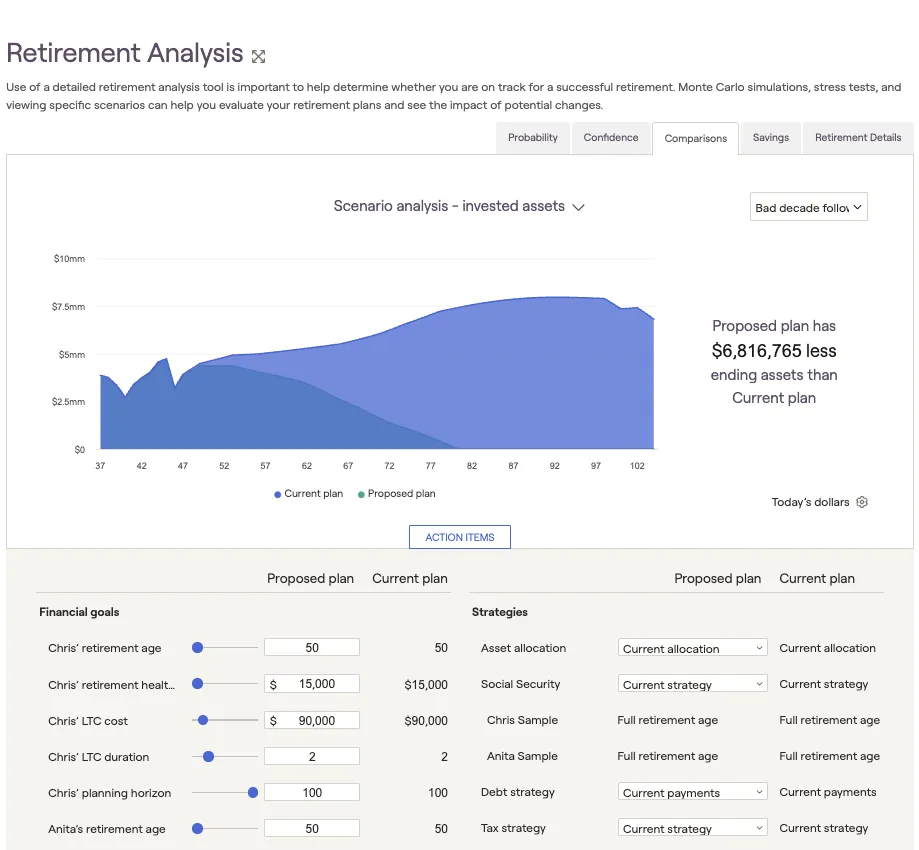This screenshot has height=850, width=919.
Task: Toggle Proposed plan legend marker
Action: click(362, 494)
